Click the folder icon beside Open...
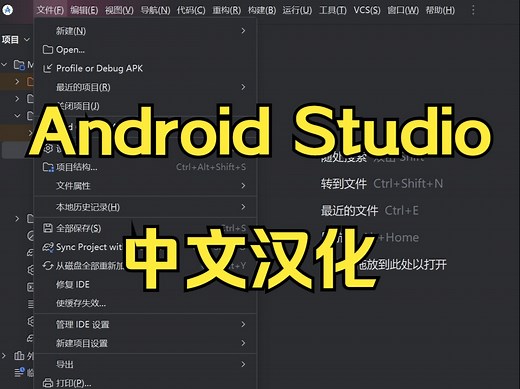Viewport: 520px width, 389px height. [48, 50]
